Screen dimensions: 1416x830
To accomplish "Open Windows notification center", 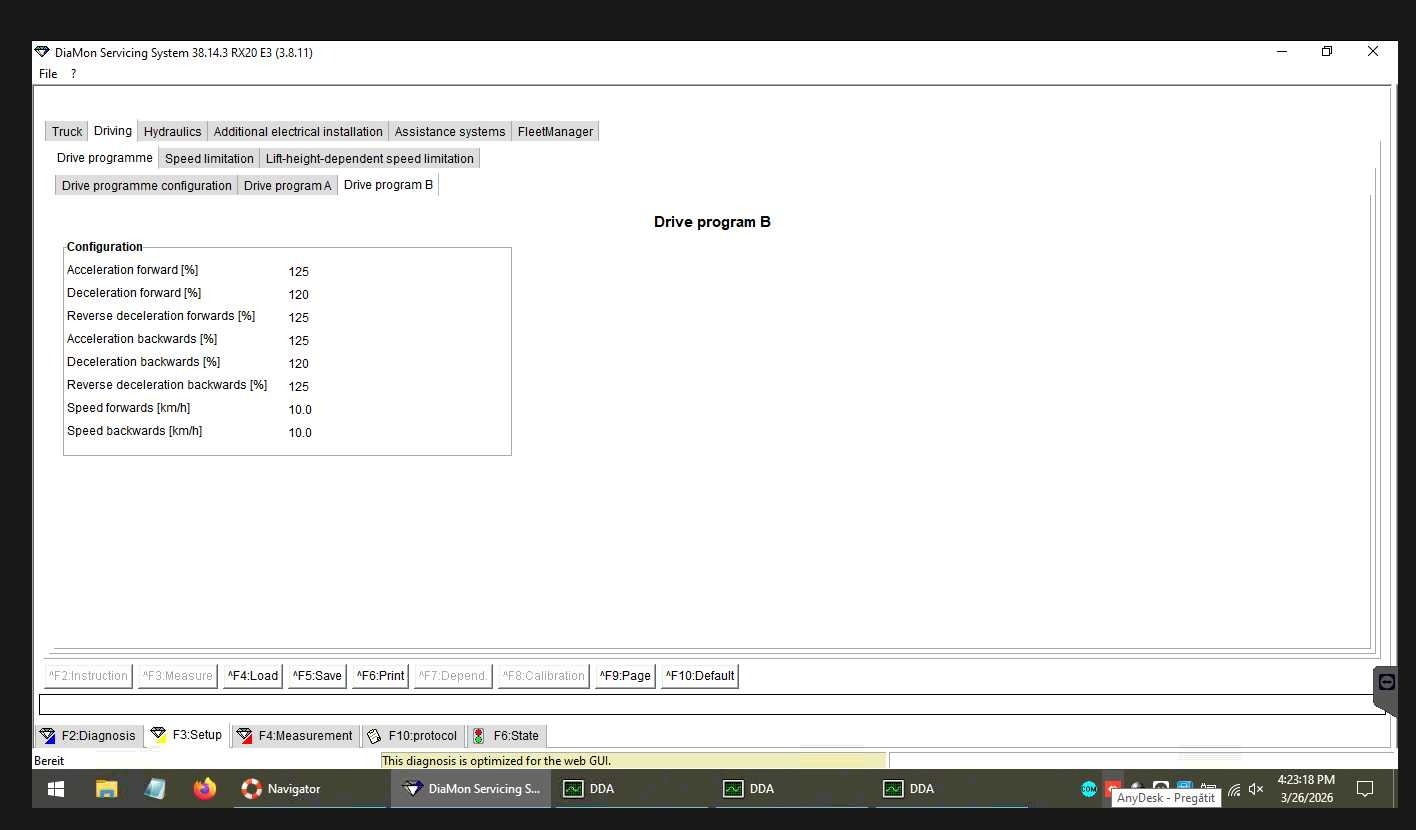I will click(x=1365, y=789).
